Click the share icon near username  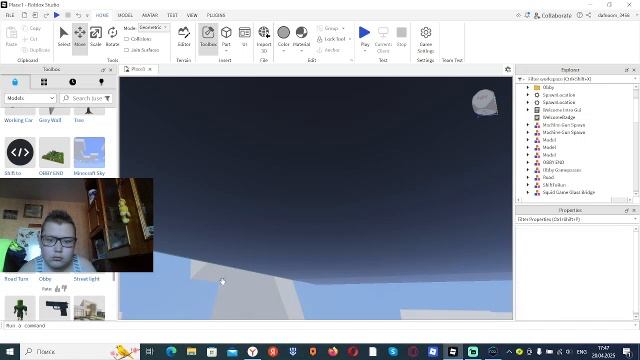pyautogui.click(x=589, y=15)
